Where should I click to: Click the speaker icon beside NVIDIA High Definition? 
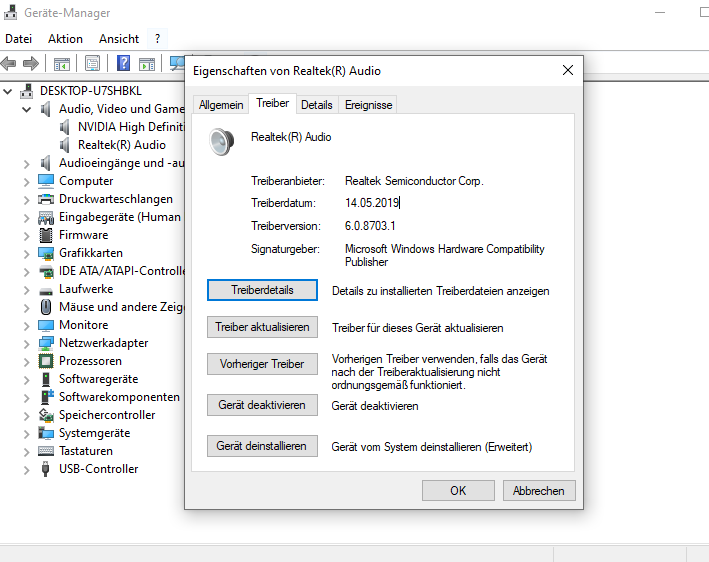[65, 127]
